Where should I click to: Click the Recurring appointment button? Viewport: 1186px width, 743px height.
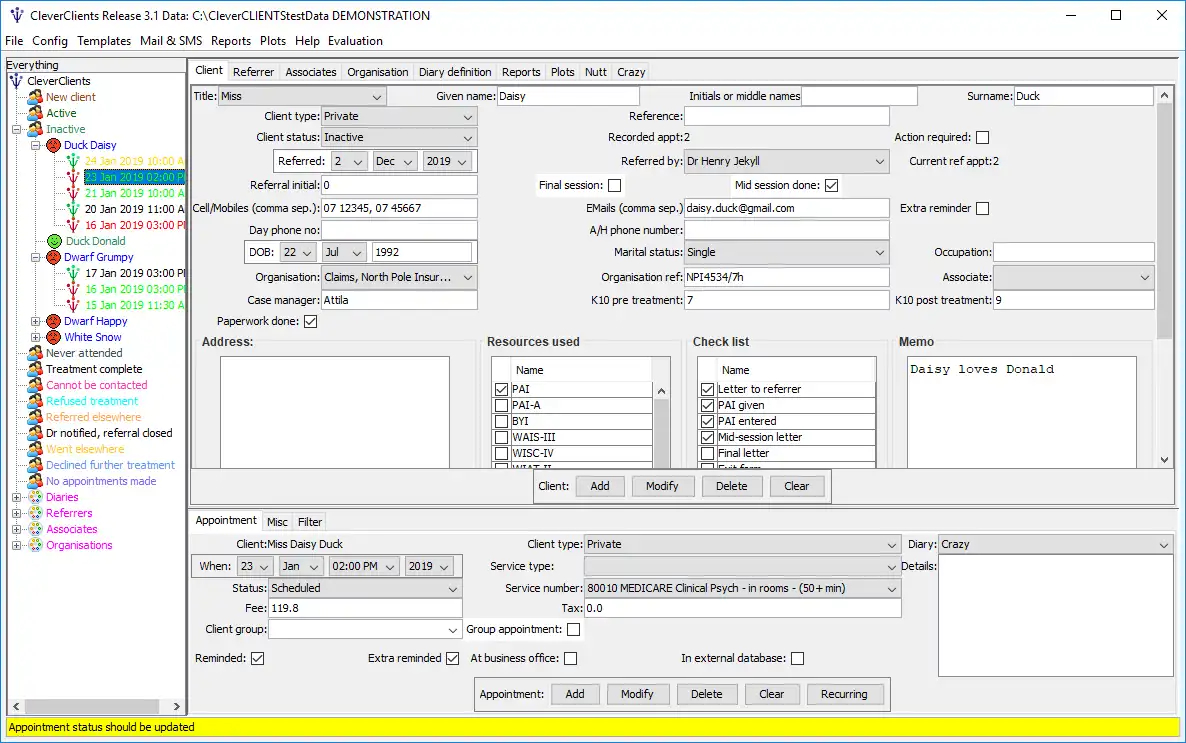(844, 694)
